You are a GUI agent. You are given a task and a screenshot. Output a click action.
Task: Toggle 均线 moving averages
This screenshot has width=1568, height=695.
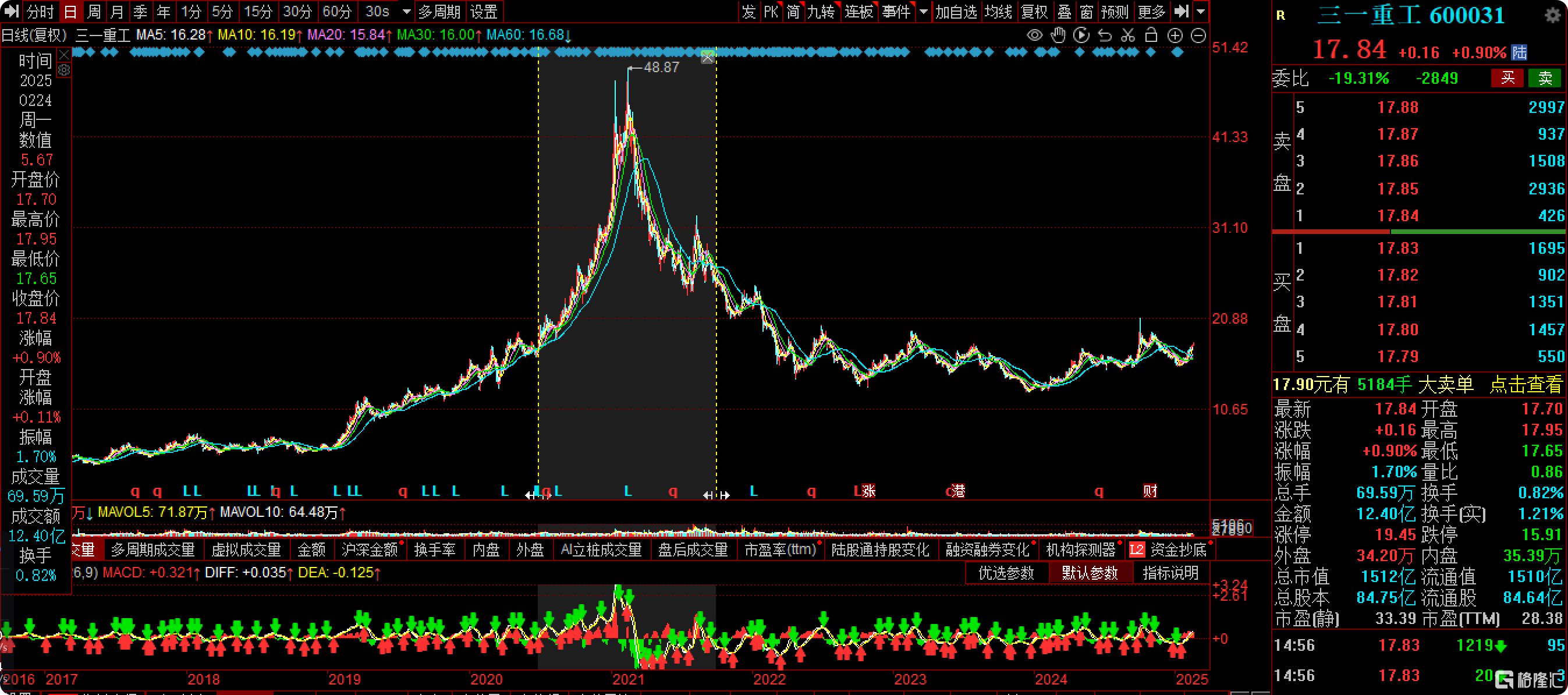998,11
